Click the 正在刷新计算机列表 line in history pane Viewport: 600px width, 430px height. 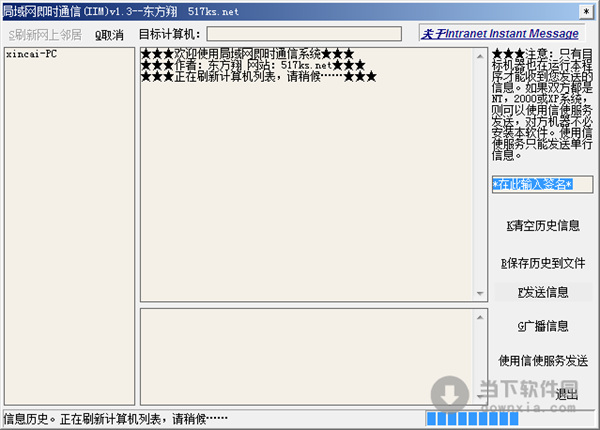coord(259,77)
